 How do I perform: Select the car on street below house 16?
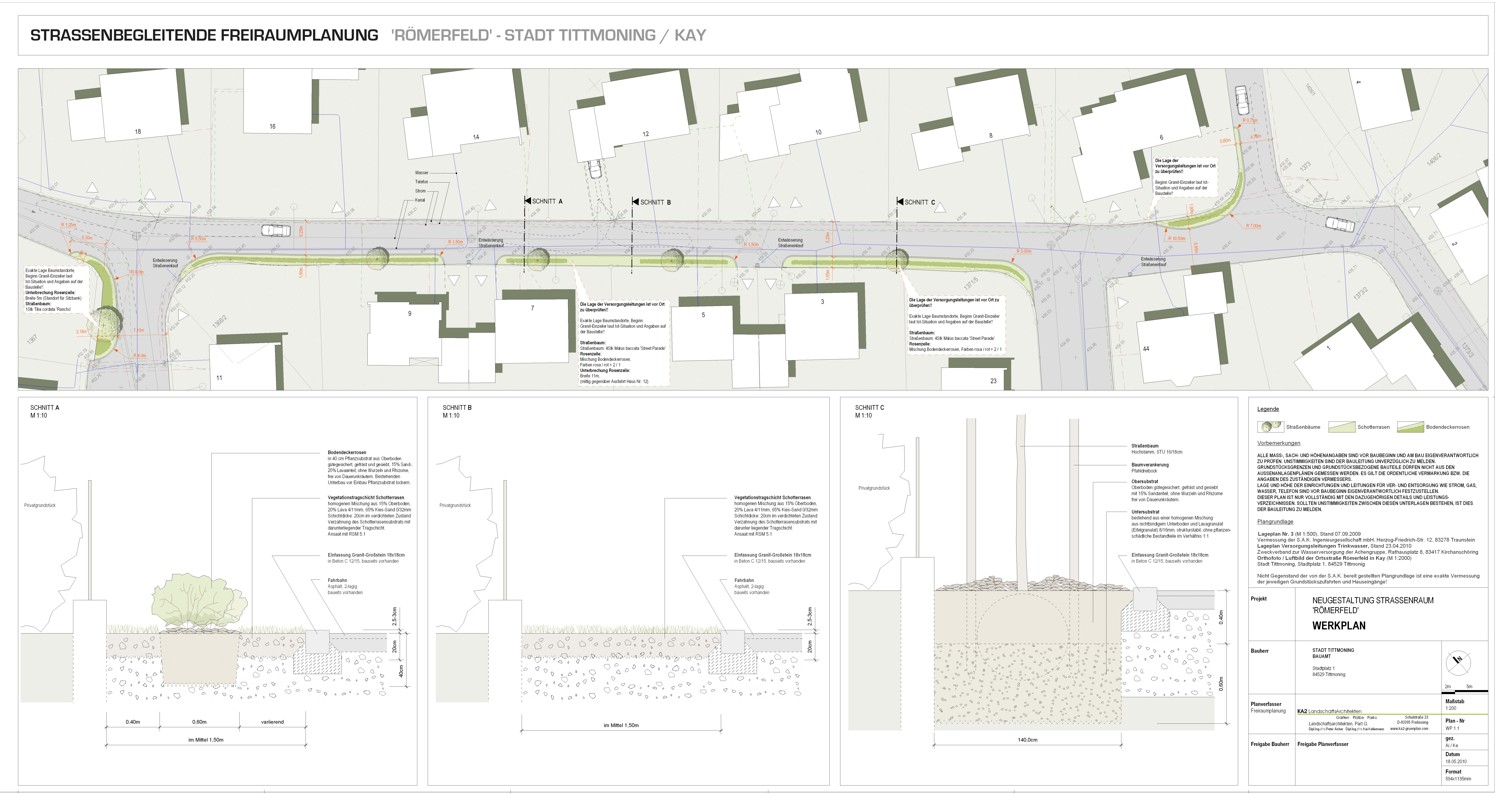point(275,231)
